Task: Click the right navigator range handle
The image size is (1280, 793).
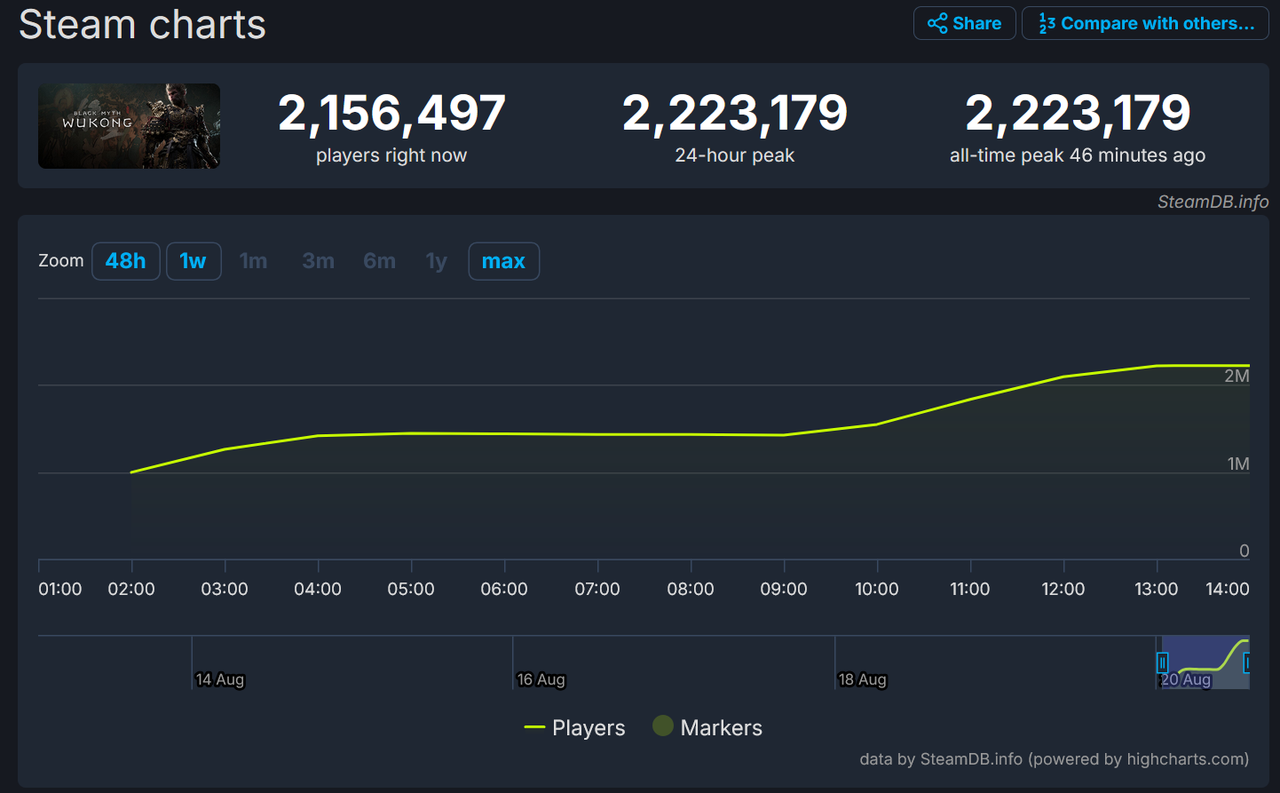Action: (1249, 663)
